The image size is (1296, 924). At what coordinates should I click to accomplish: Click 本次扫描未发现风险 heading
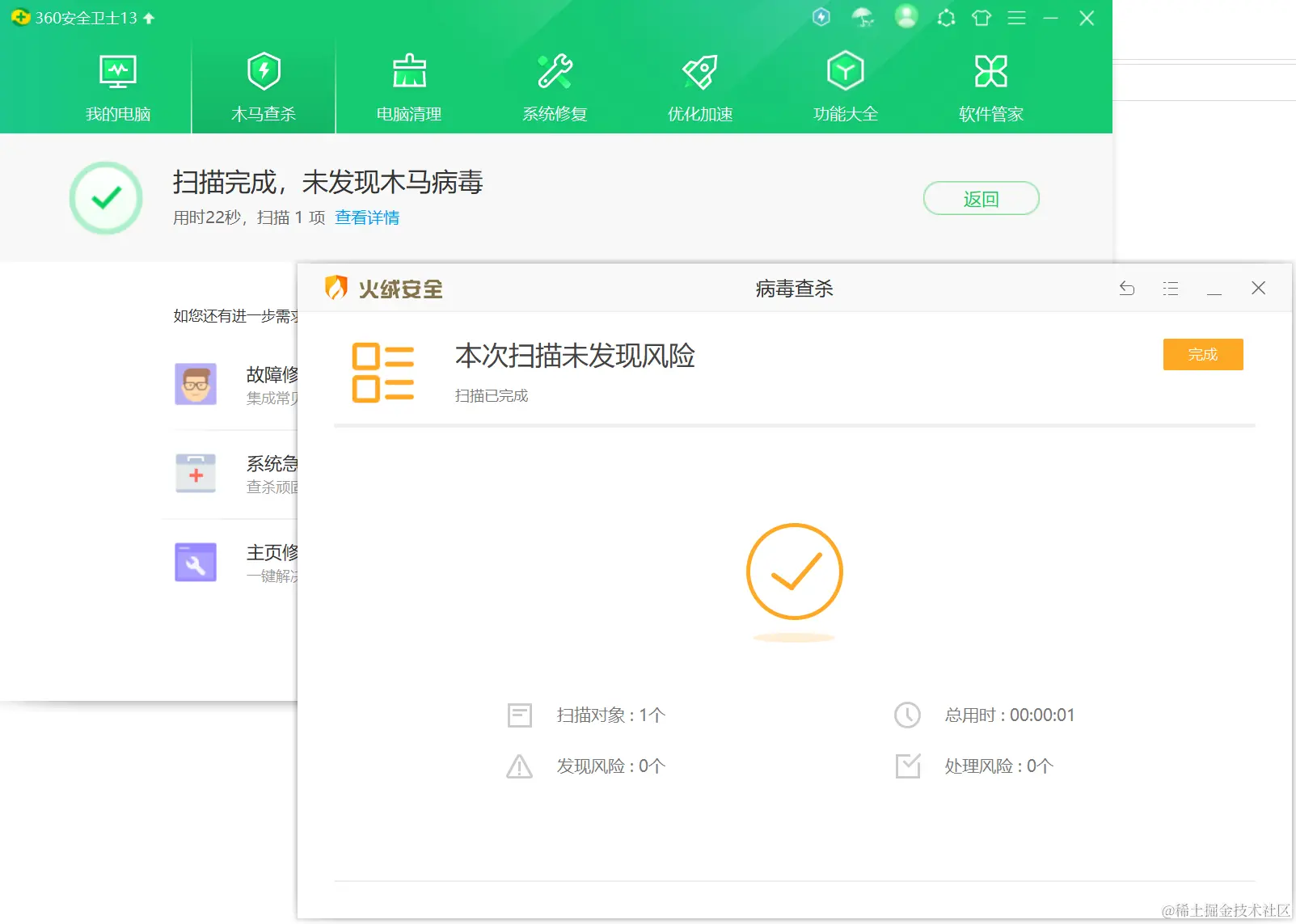click(576, 356)
